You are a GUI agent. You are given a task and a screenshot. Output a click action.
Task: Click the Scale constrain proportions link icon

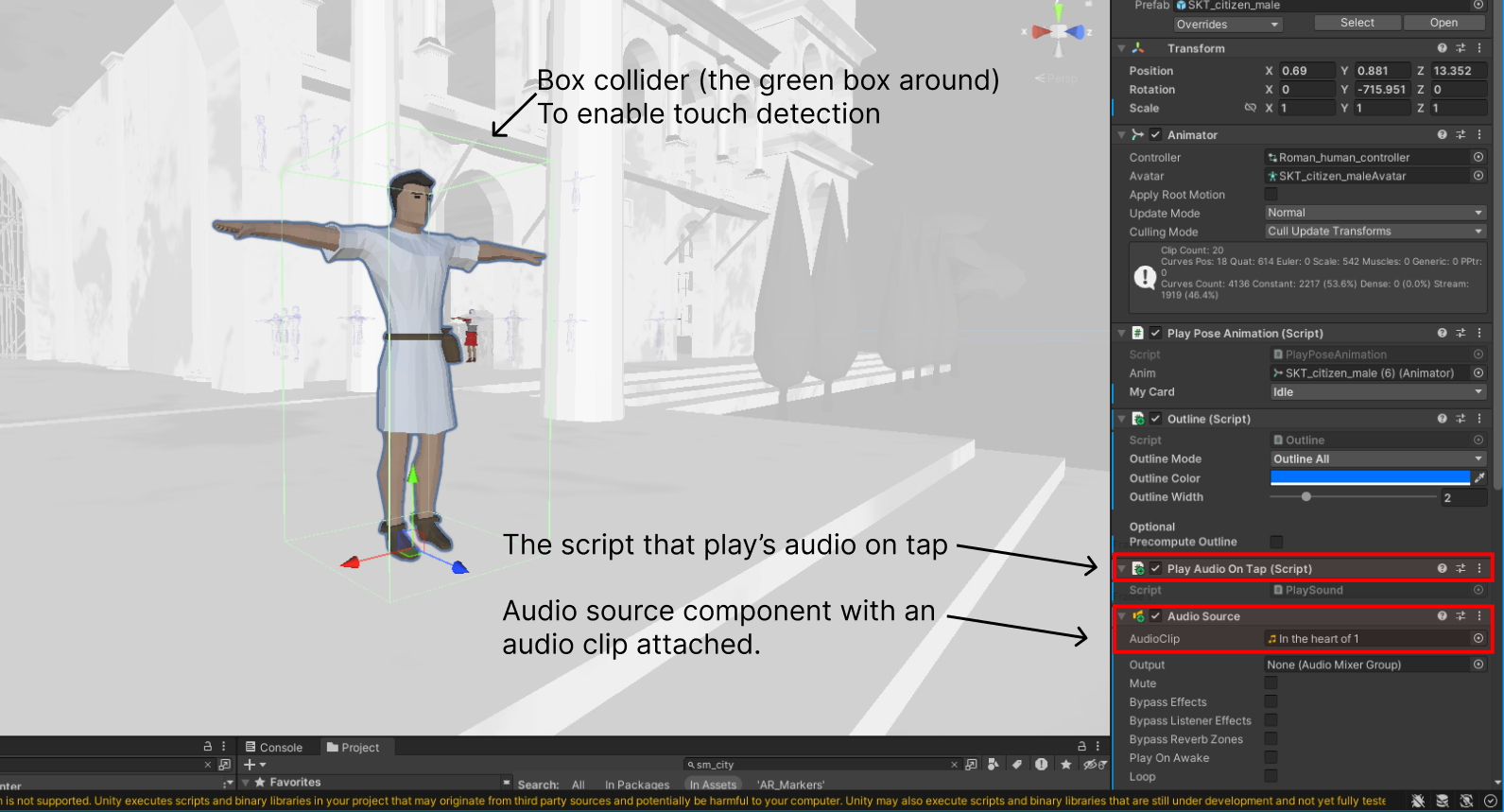pos(1250,108)
